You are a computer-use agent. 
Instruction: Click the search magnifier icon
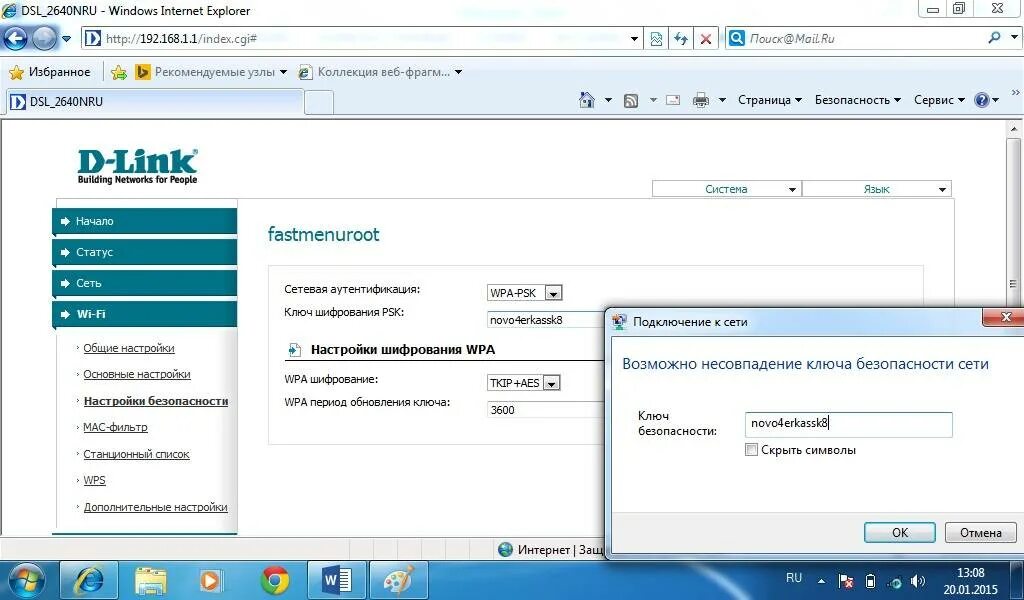994,39
